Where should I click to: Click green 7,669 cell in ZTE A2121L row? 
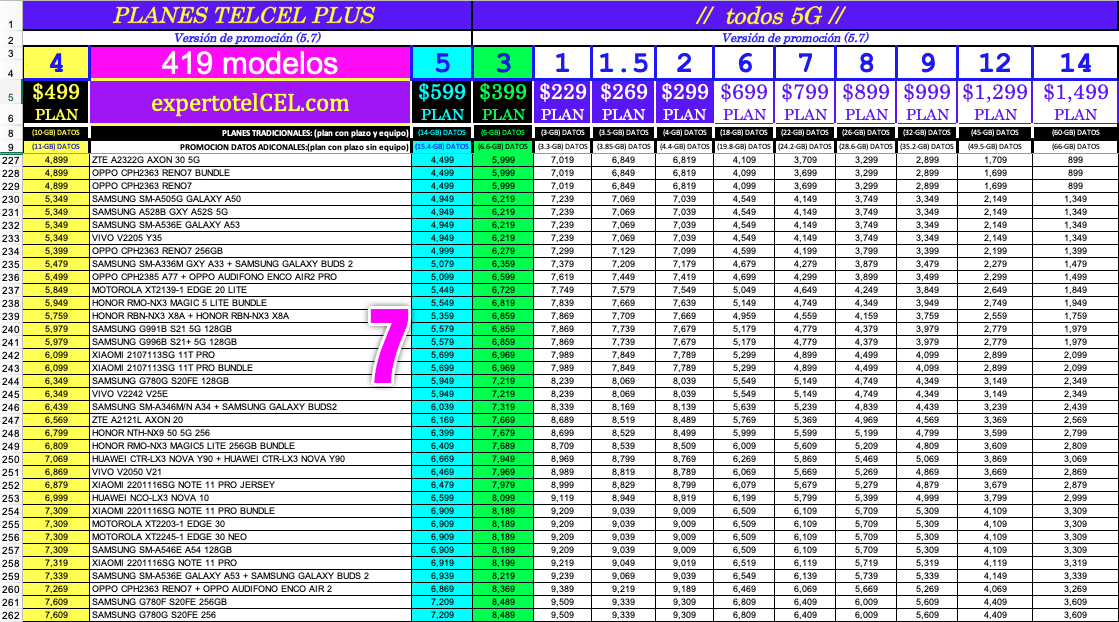coord(503,420)
